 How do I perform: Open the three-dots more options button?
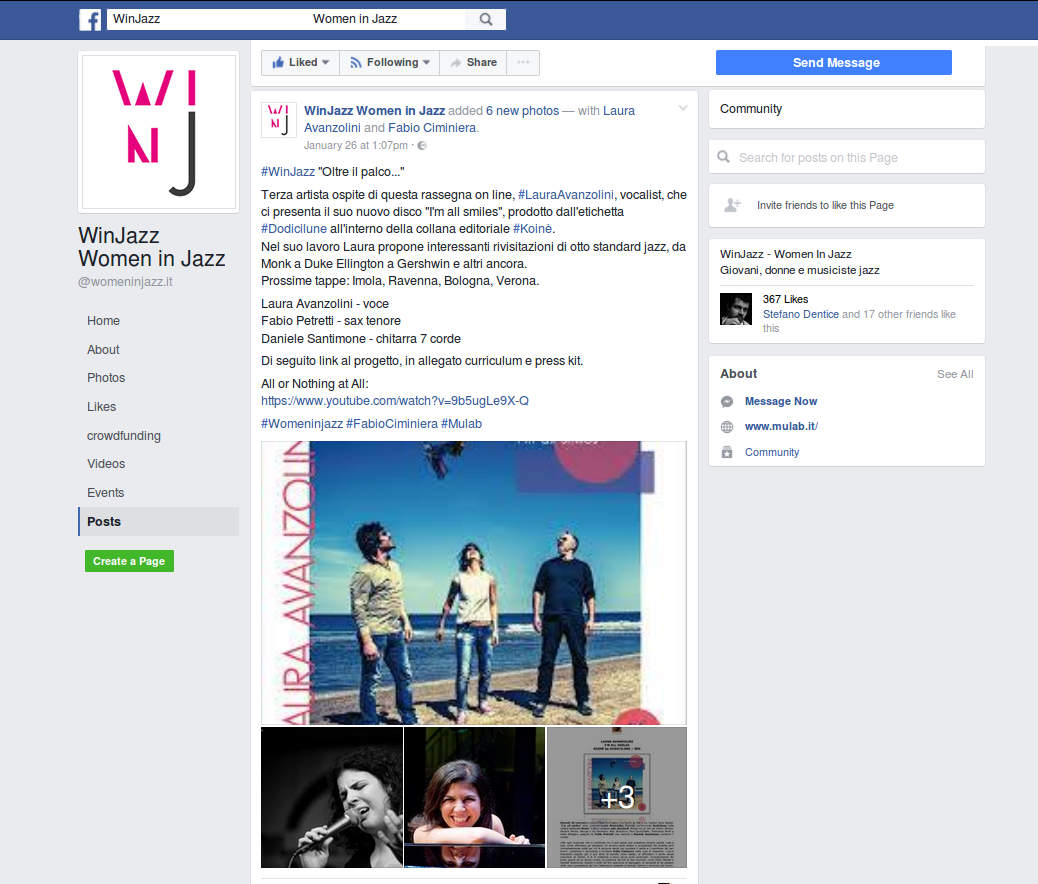(x=523, y=62)
